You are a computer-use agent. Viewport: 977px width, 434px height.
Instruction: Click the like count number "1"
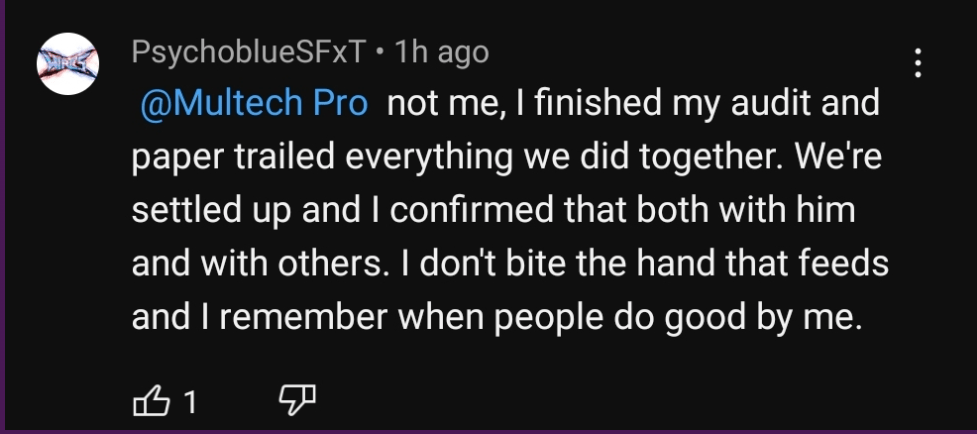[x=188, y=403]
